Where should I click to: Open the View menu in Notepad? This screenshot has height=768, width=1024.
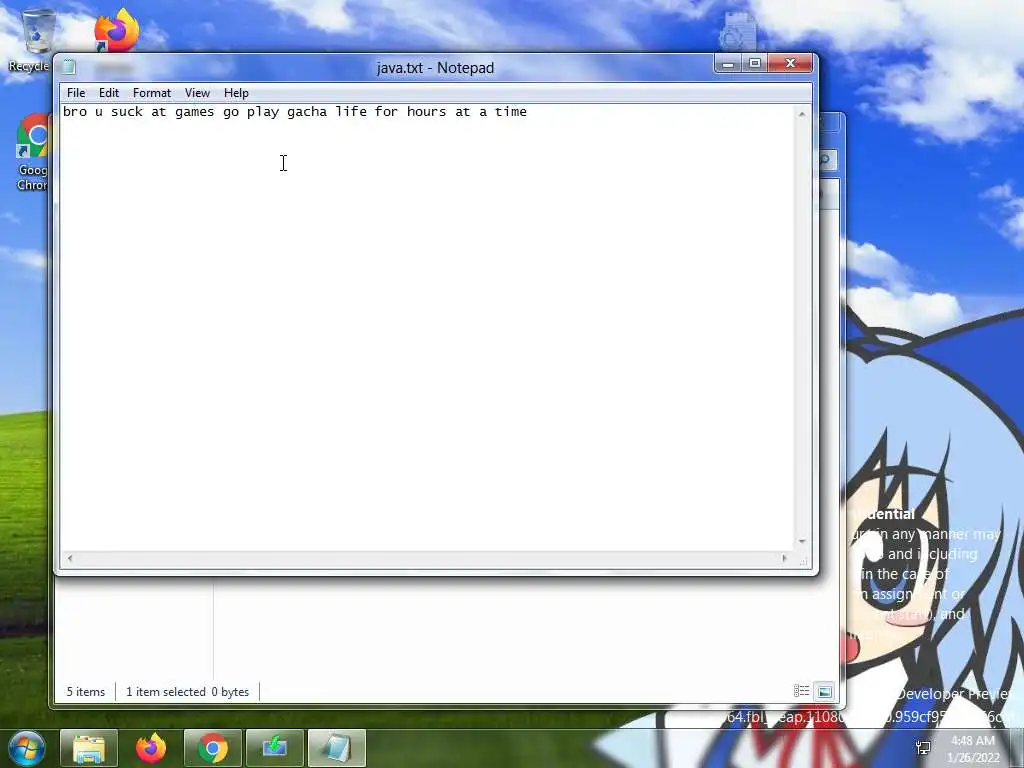point(197,93)
